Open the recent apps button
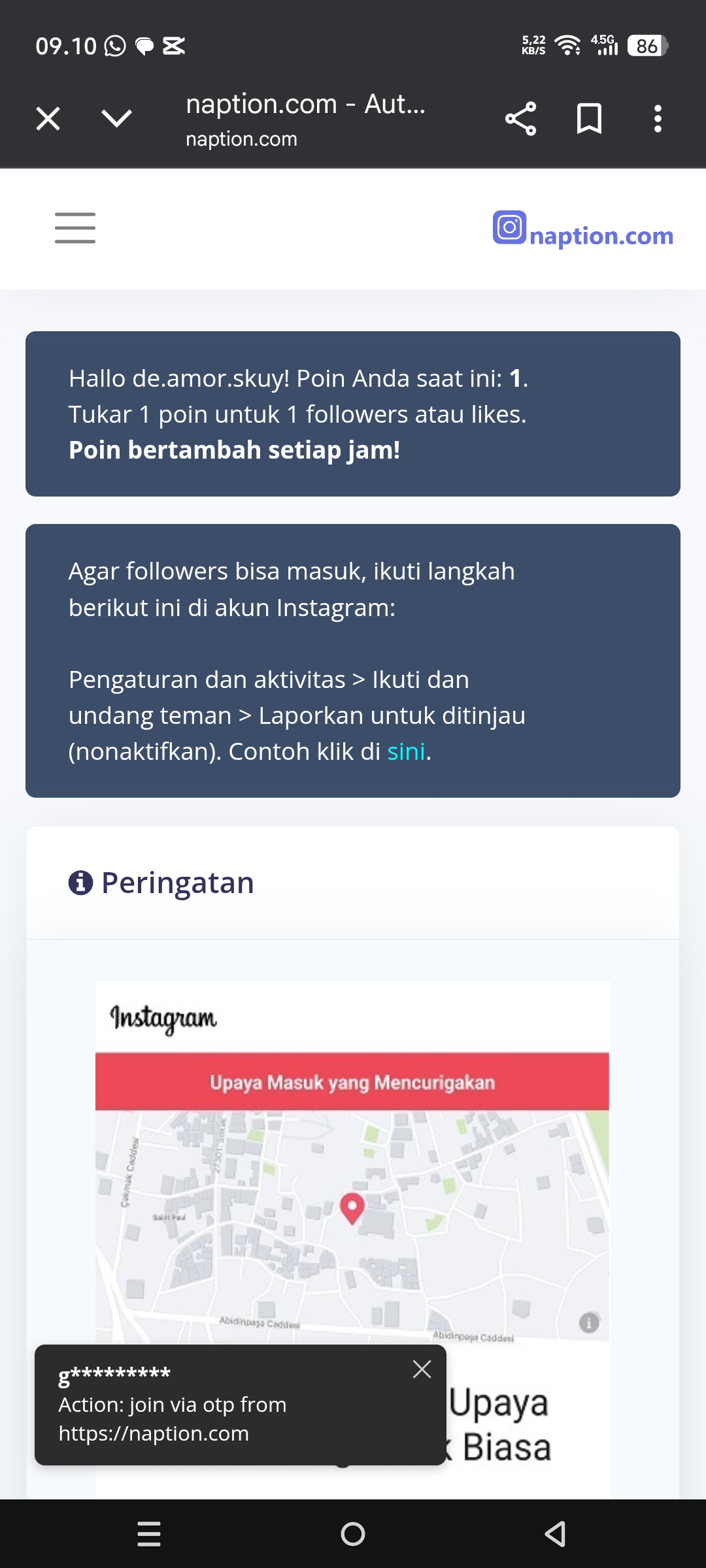 [149, 1533]
